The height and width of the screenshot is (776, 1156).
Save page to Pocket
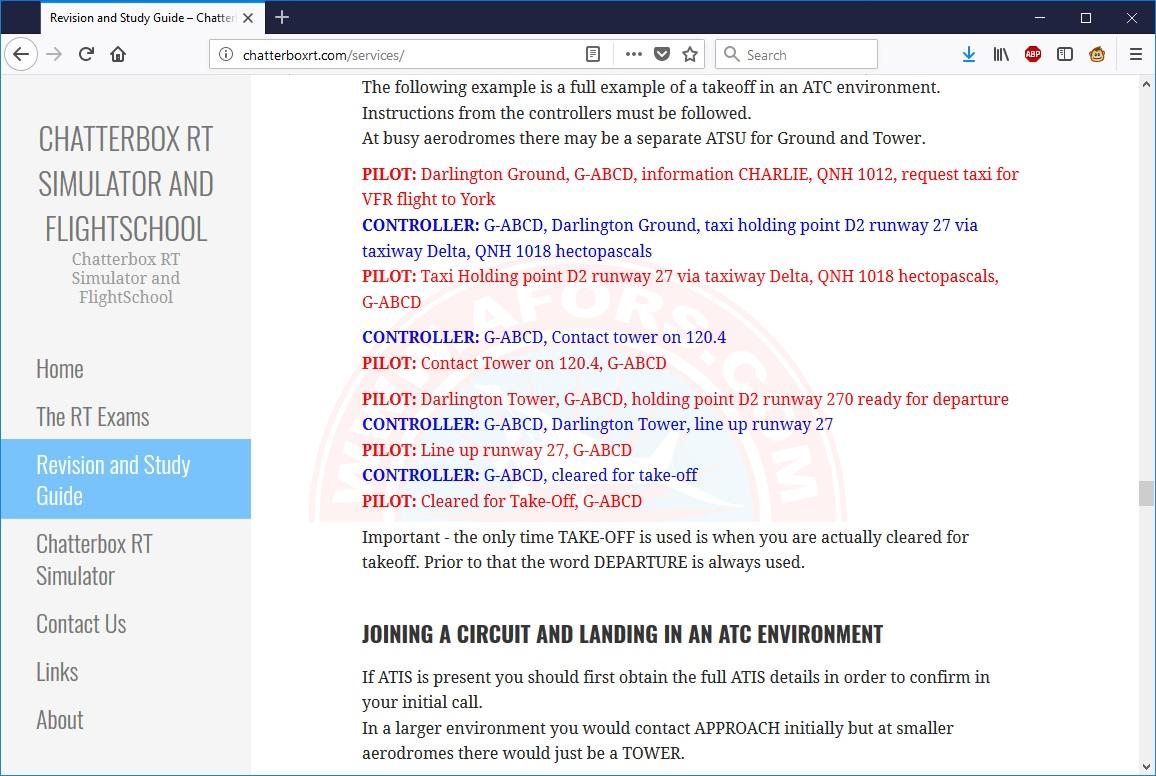662,54
